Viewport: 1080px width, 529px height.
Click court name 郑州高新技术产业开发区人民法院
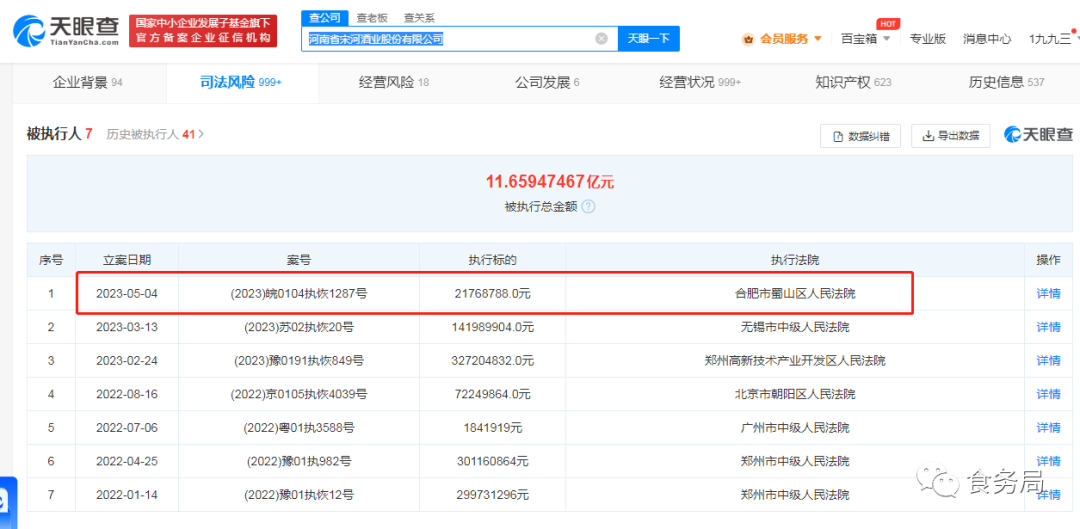[x=795, y=360]
